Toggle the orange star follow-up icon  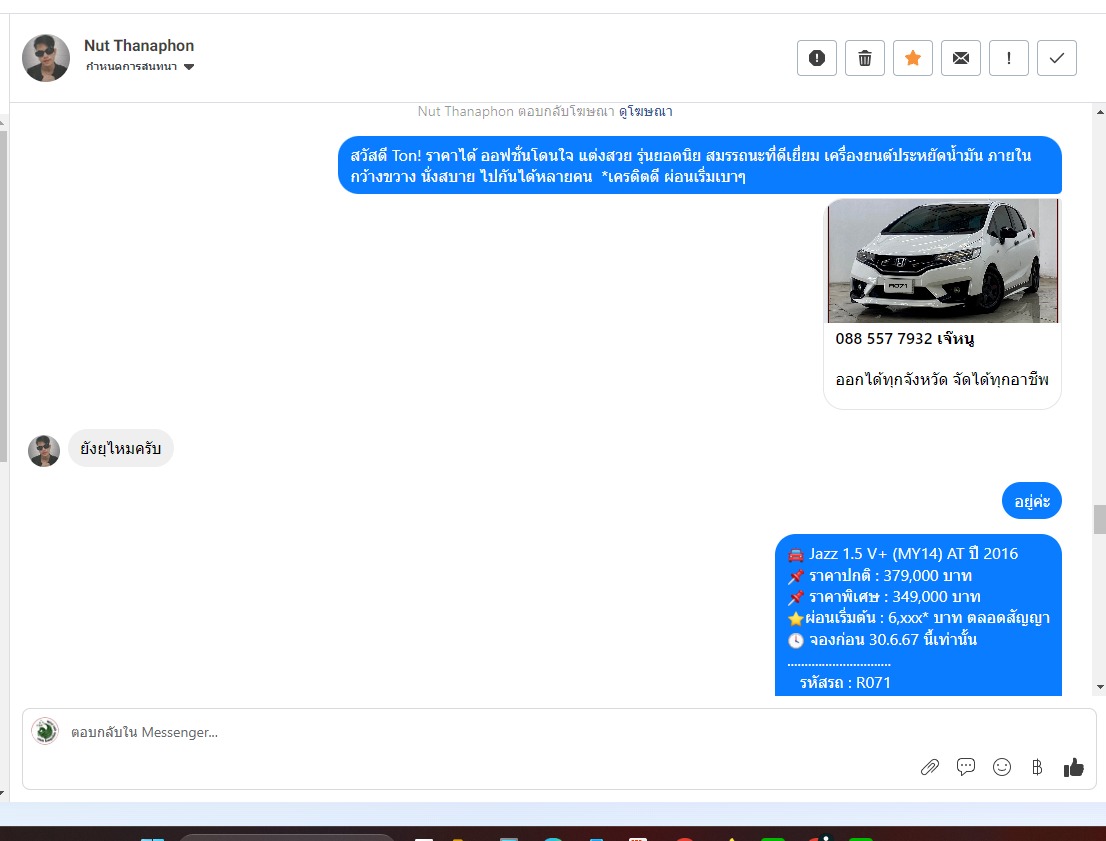click(x=913, y=58)
